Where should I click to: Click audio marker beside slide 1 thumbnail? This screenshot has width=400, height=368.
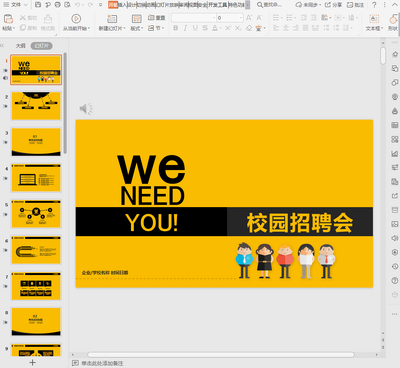5,78
